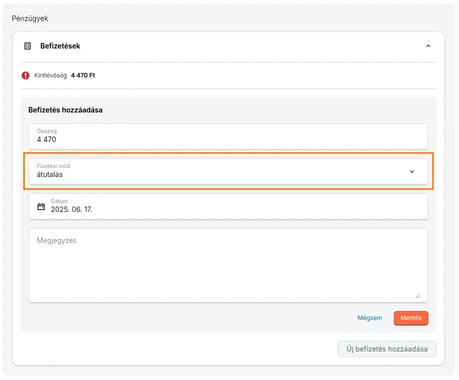Click the red outstanding-balance warning icon
Image resolution: width=459 pixels, height=380 pixels.
click(25, 76)
